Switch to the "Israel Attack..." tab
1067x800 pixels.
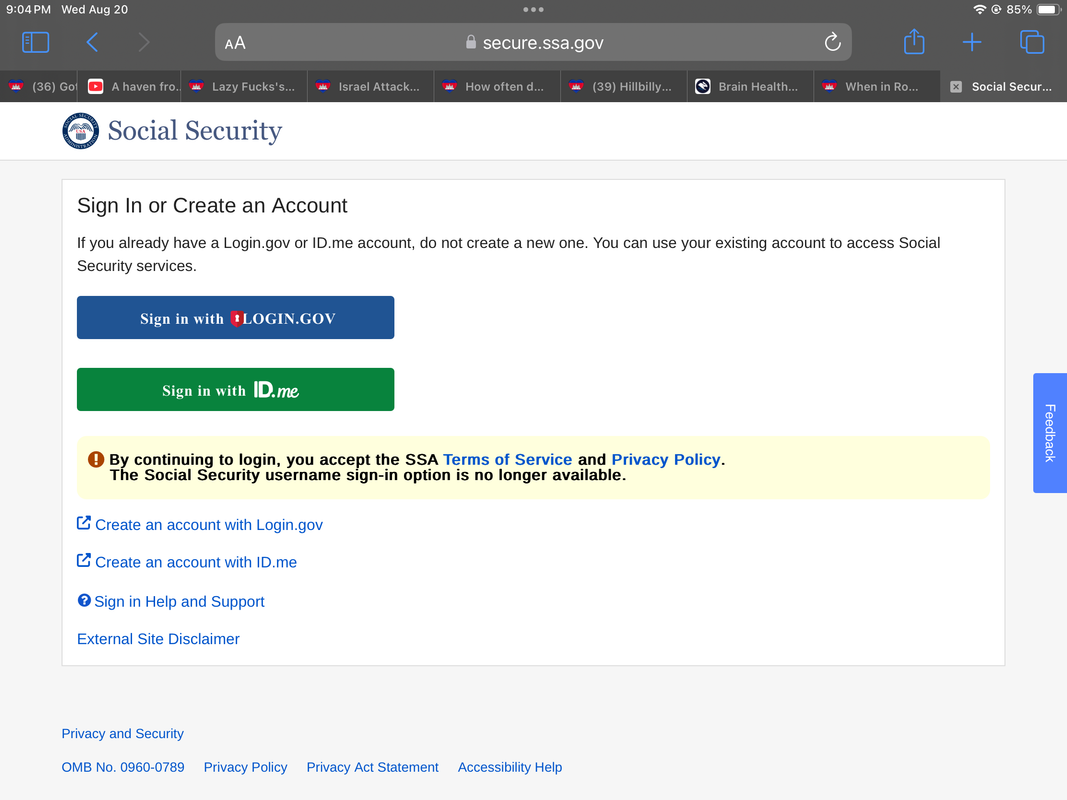tap(371, 86)
